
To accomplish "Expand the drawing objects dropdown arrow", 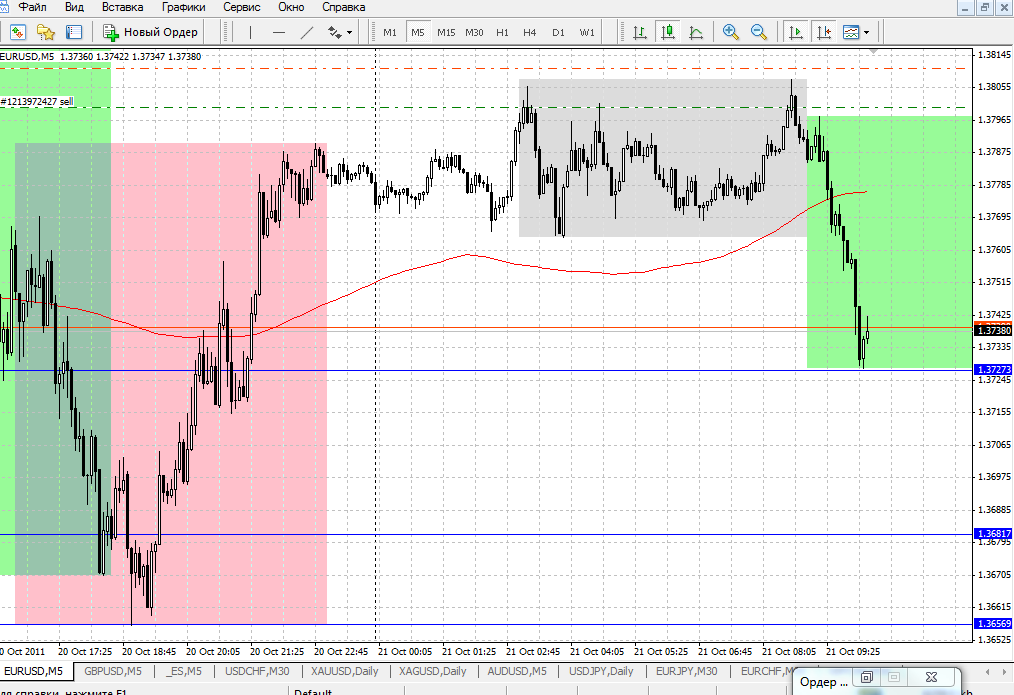I will (350, 32).
